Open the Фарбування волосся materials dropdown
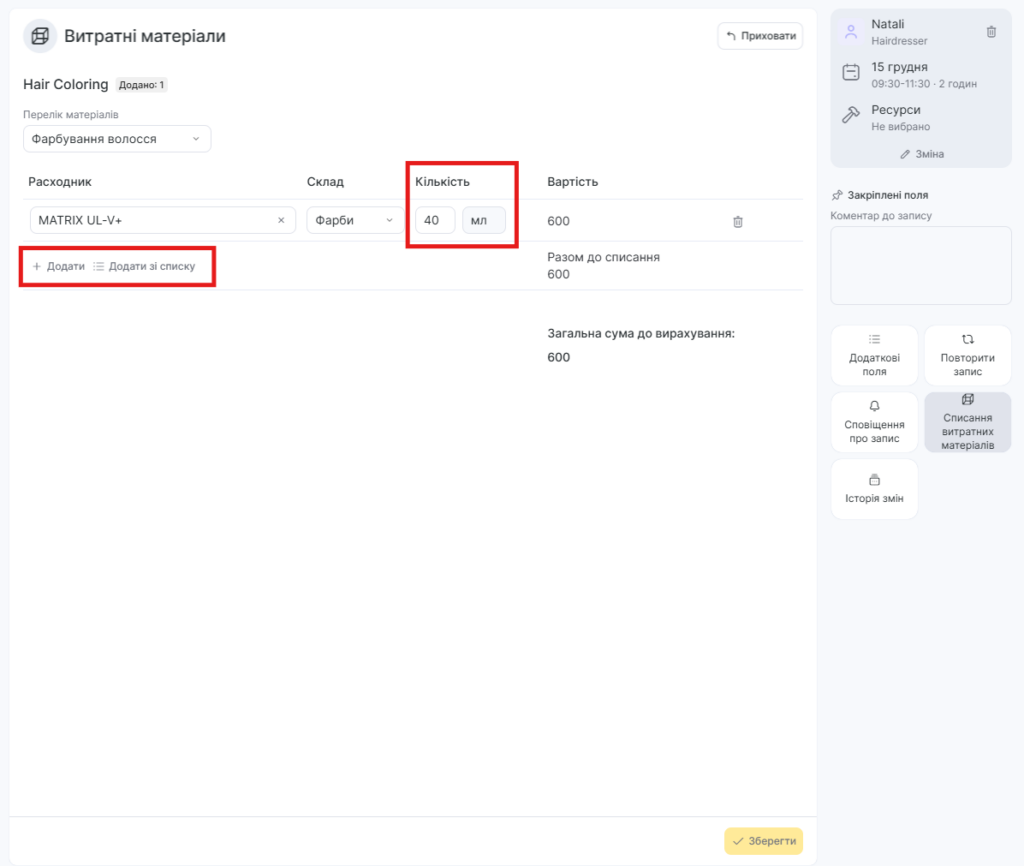Viewport: 1024px width, 866px height. click(117, 139)
